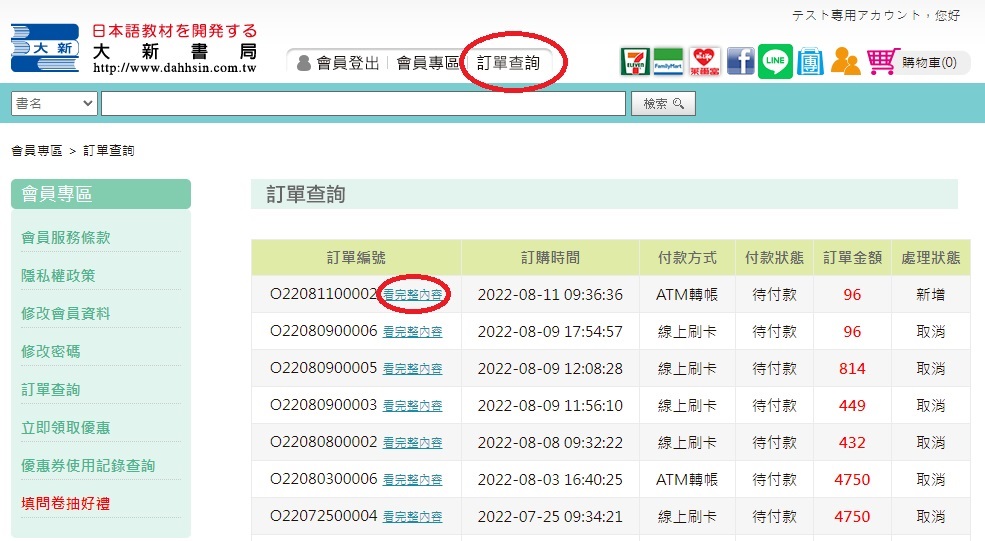Open the Facebook page icon

(740, 62)
